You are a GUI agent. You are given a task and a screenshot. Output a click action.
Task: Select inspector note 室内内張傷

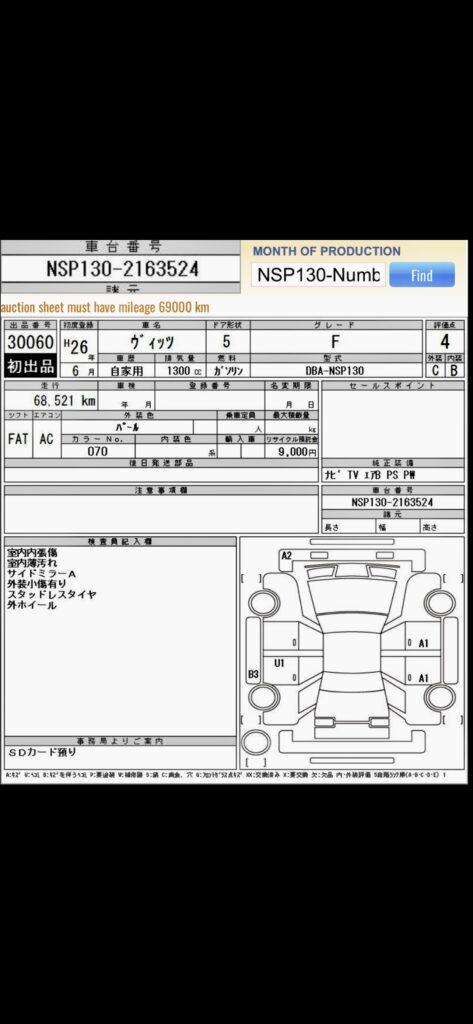point(31,552)
